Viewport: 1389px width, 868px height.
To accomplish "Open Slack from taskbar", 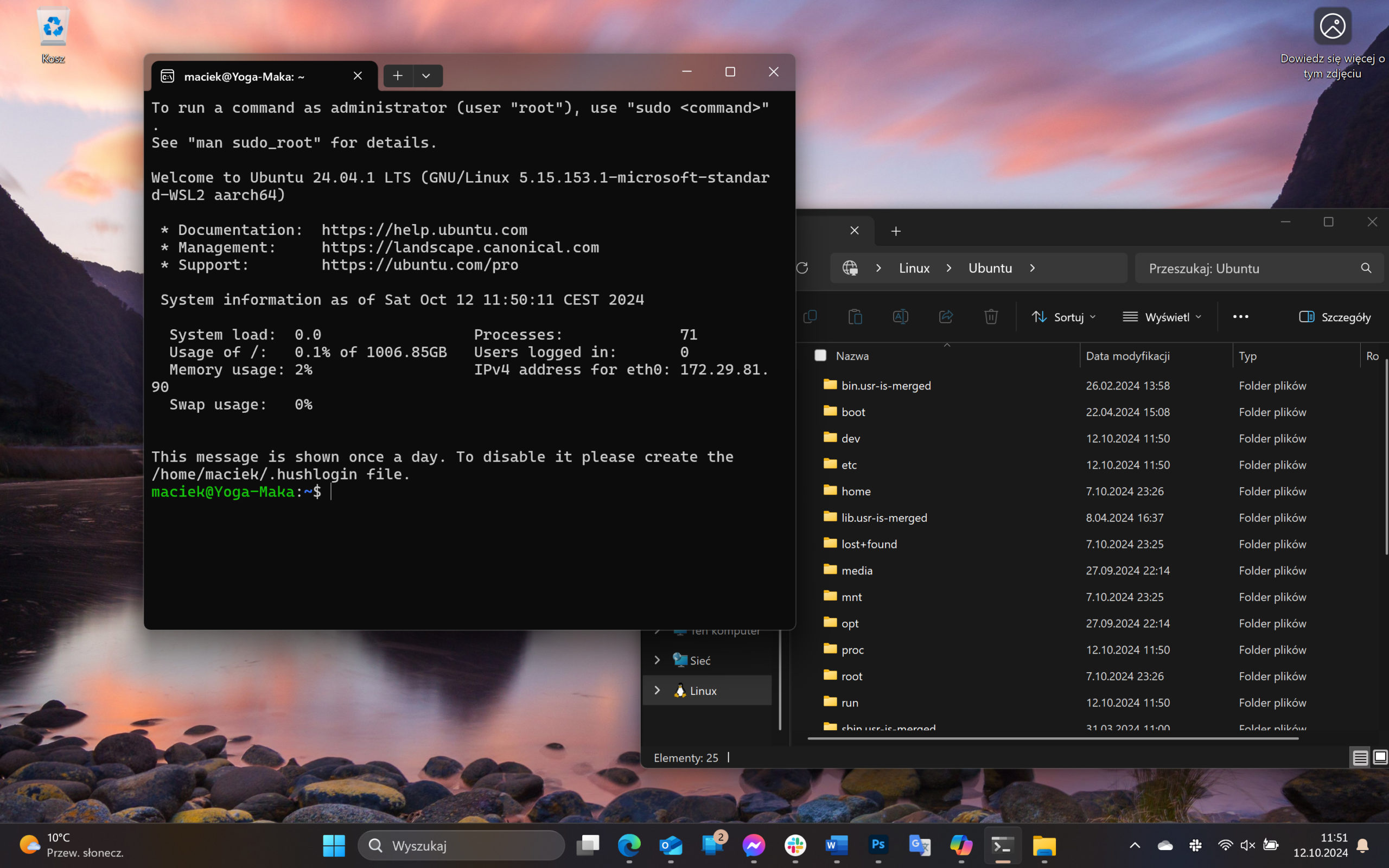I will (x=795, y=845).
